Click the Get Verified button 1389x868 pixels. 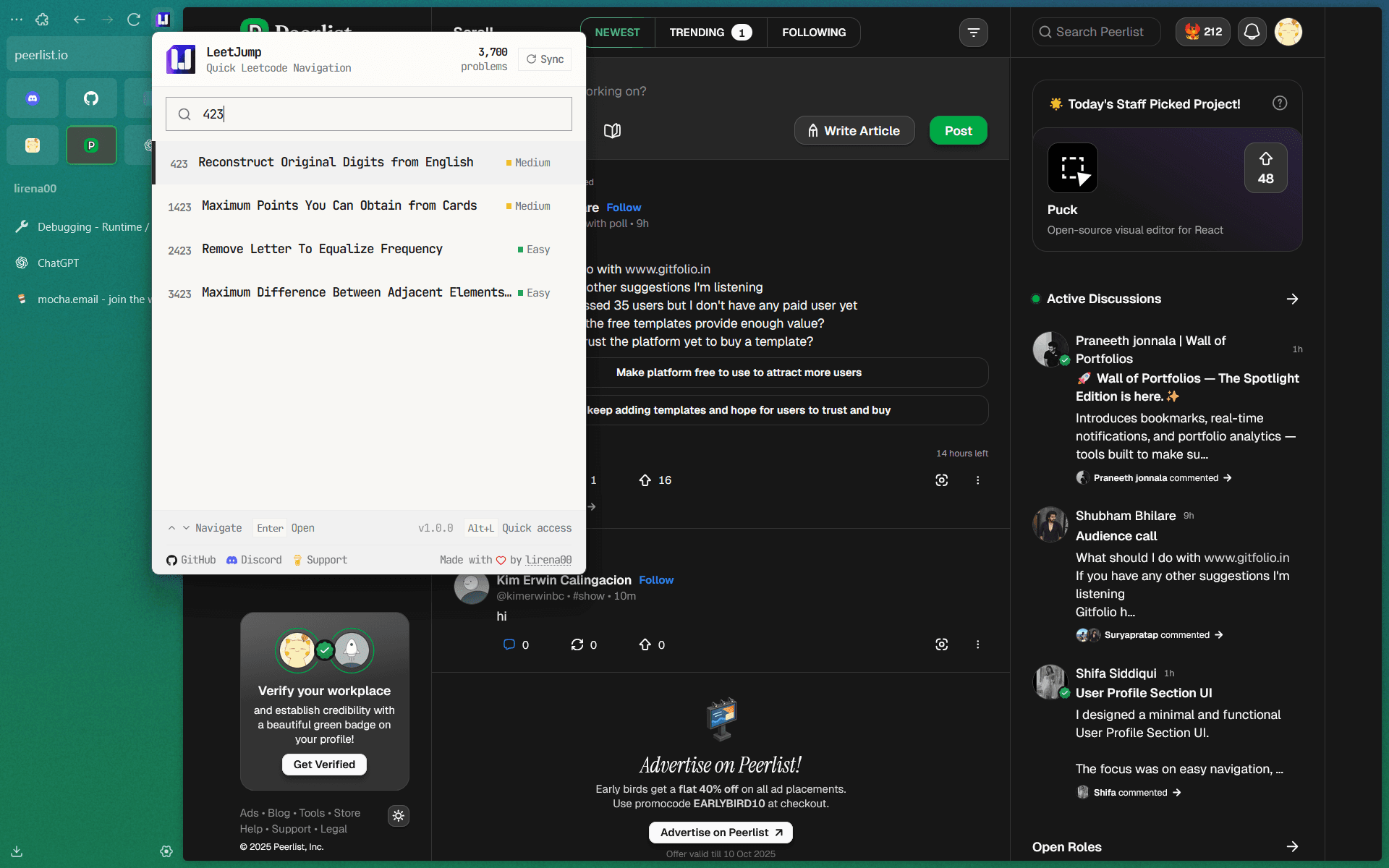324,765
